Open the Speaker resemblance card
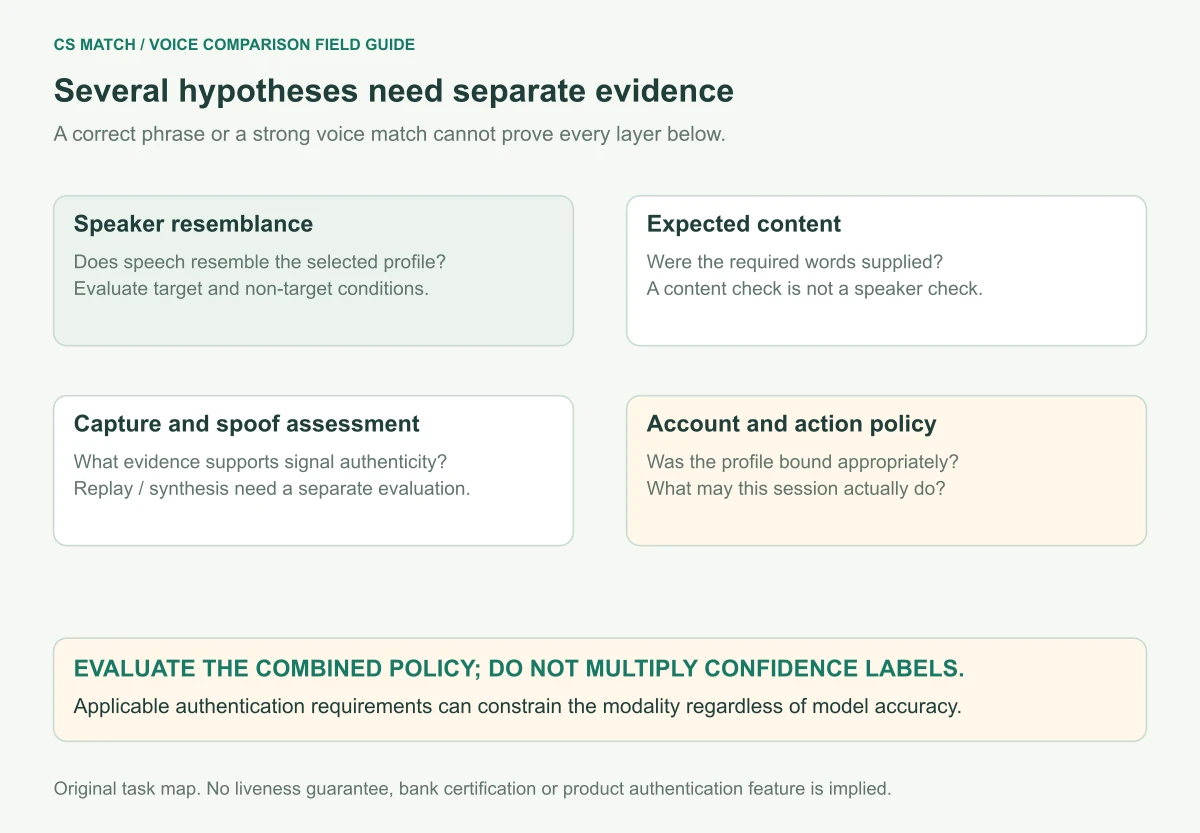 pyautogui.click(x=313, y=271)
